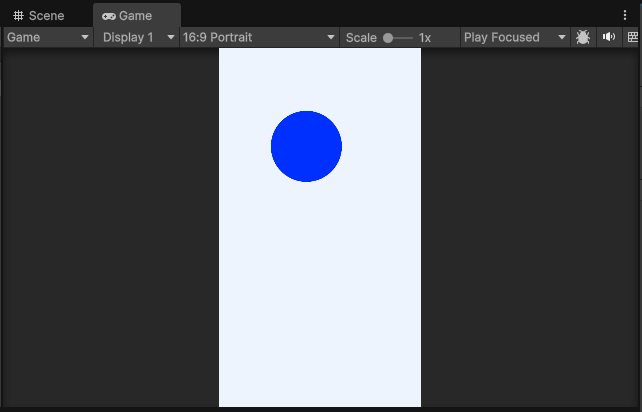Open the three-dot panel options menu

[x=625, y=15]
